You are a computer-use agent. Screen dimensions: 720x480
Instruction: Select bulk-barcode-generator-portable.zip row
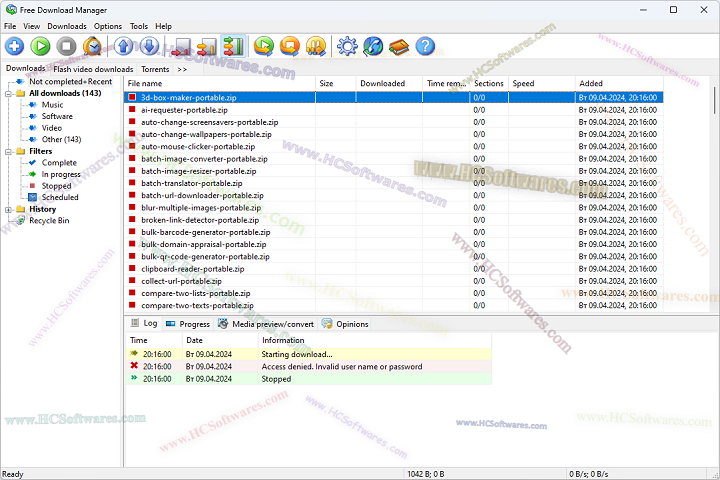click(x=394, y=232)
